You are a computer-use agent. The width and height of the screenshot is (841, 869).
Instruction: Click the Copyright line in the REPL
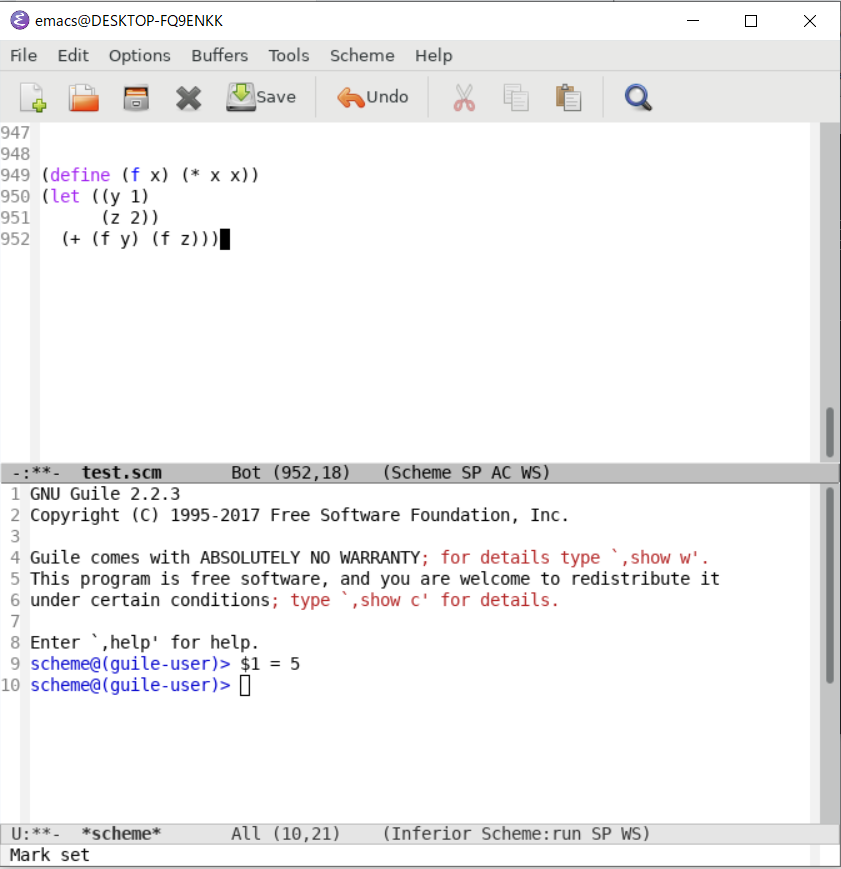tap(299, 515)
